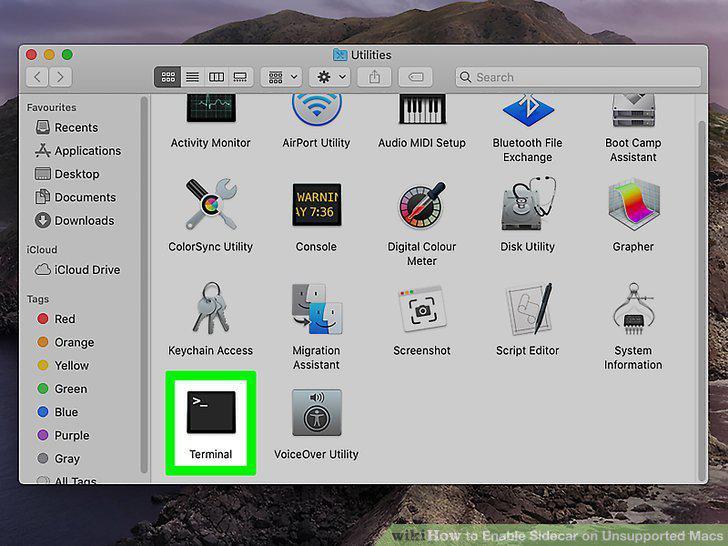The image size is (728, 546).
Task: Go back with the left arrow button
Action: tap(38, 77)
